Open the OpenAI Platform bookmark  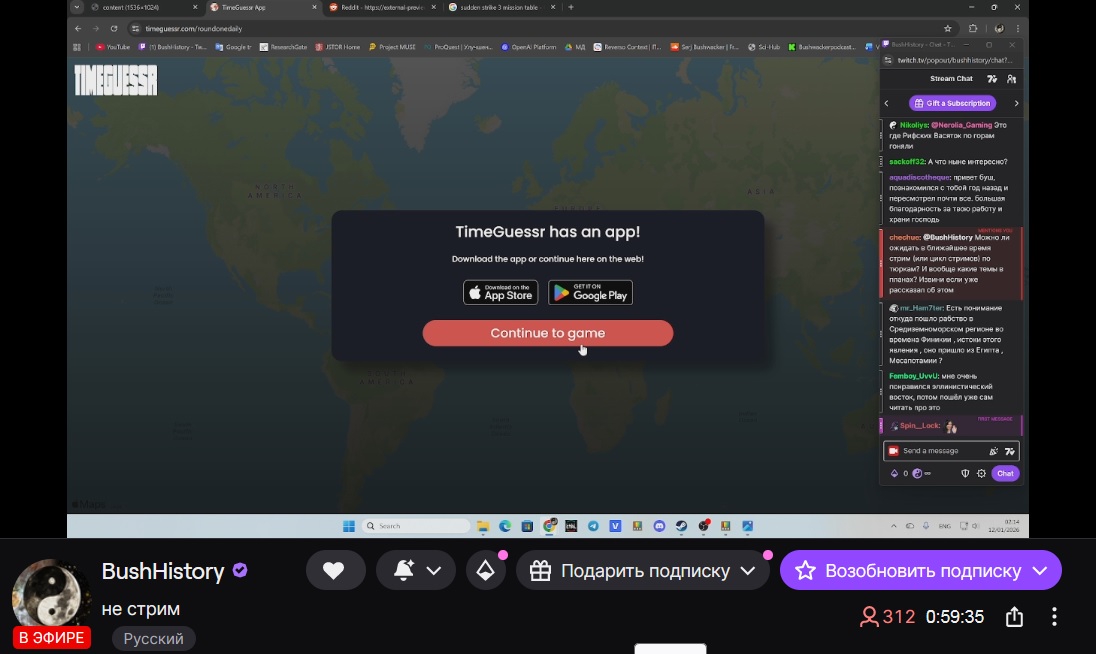[x=528, y=47]
